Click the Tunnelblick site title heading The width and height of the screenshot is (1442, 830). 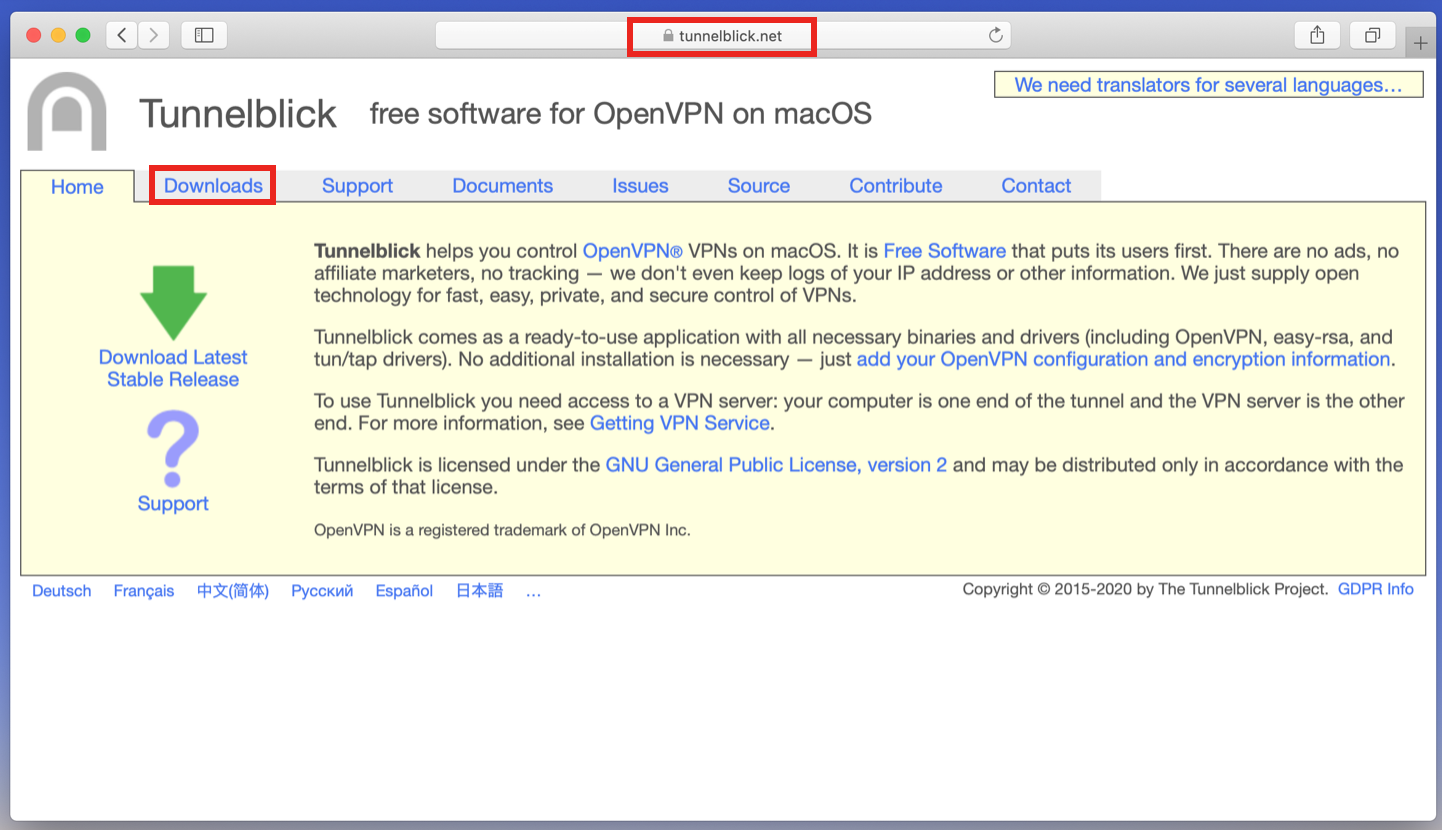pyautogui.click(x=238, y=113)
